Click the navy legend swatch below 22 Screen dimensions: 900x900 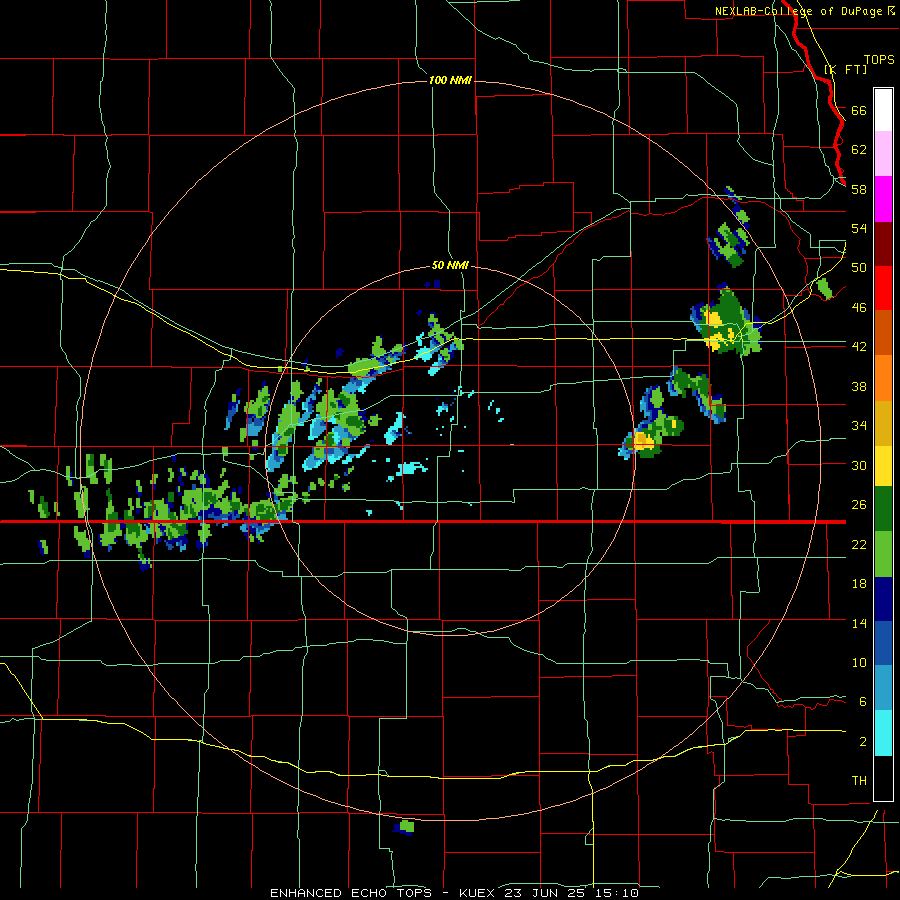(x=883, y=599)
